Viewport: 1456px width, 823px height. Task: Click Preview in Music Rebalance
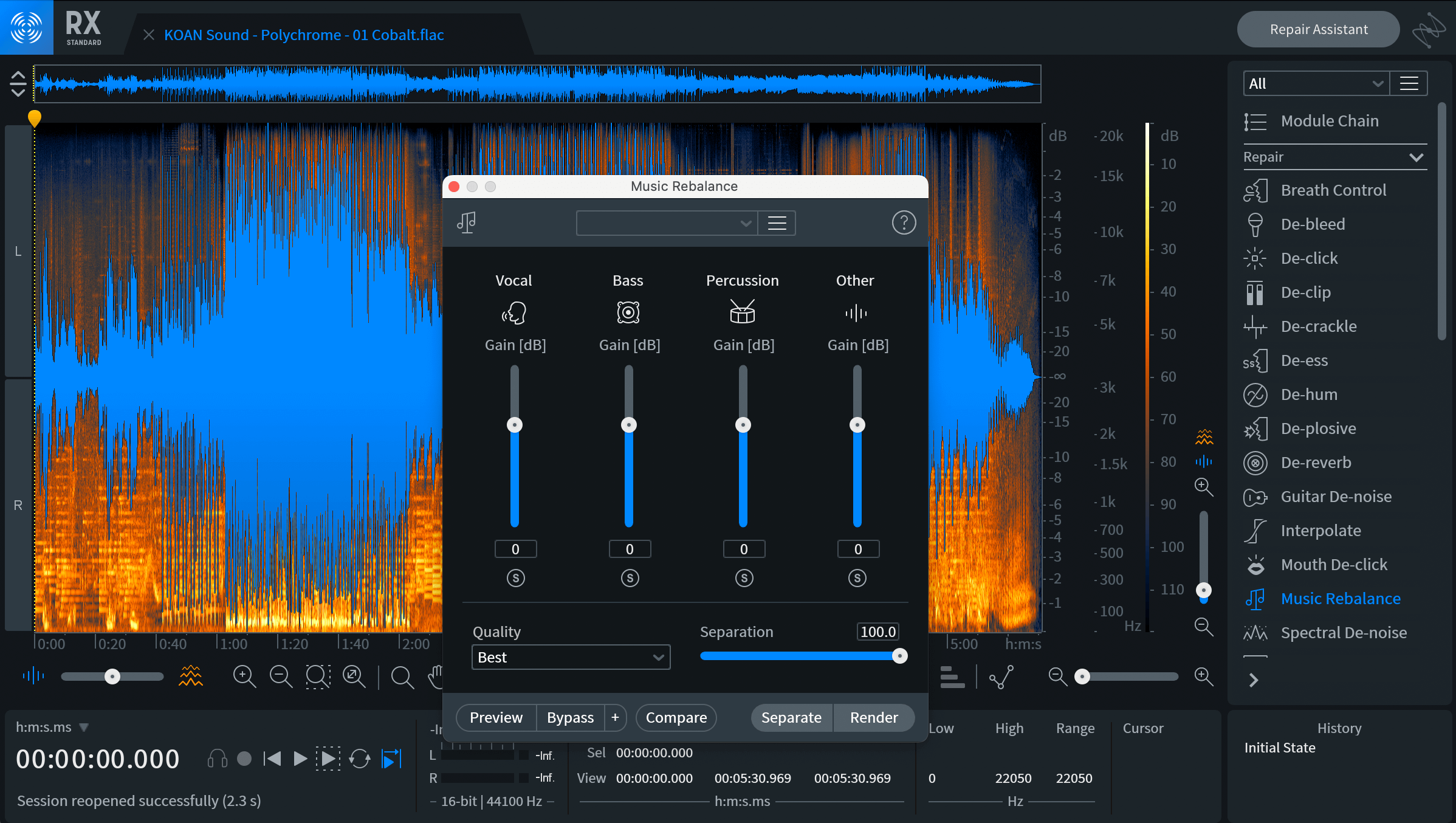(x=496, y=718)
